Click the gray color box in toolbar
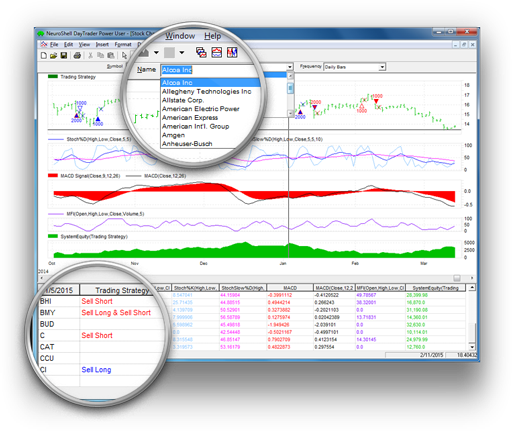 click(x=169, y=52)
